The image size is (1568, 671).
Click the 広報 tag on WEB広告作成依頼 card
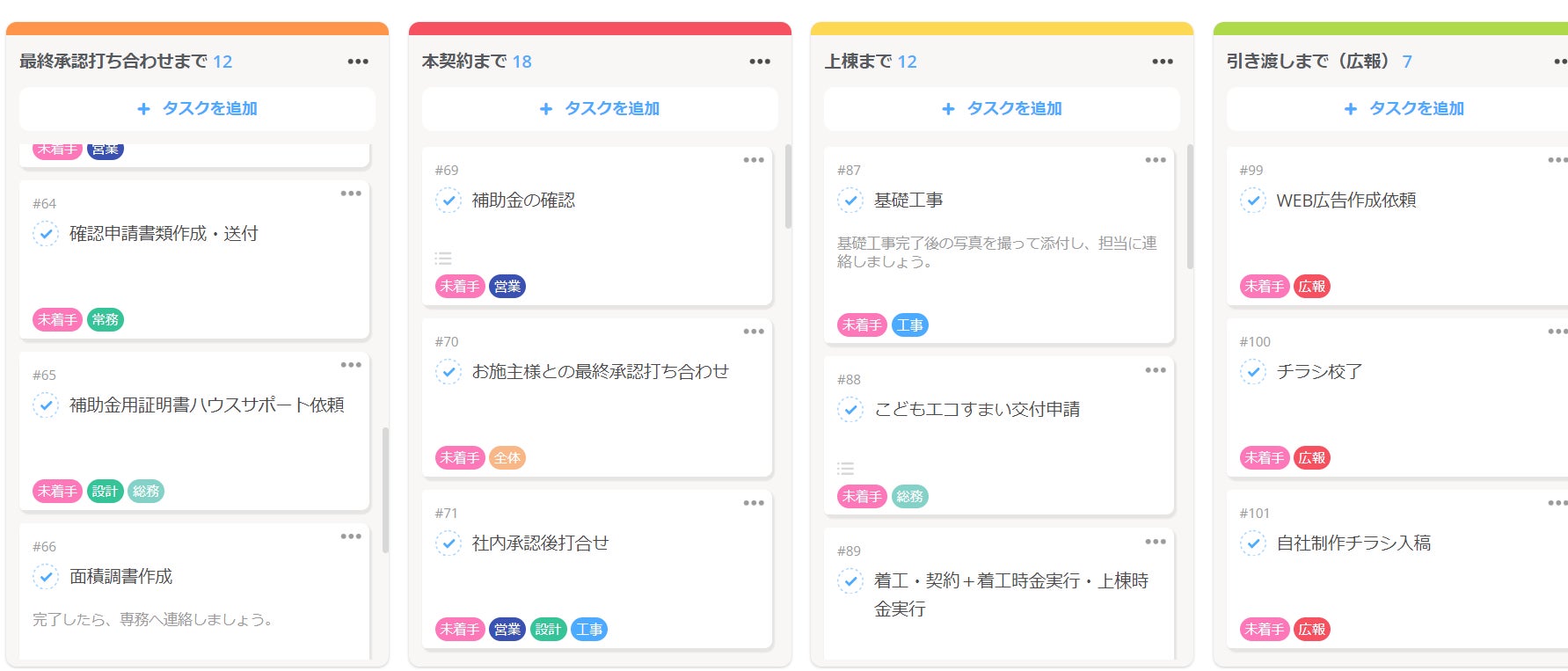pos(1312,287)
